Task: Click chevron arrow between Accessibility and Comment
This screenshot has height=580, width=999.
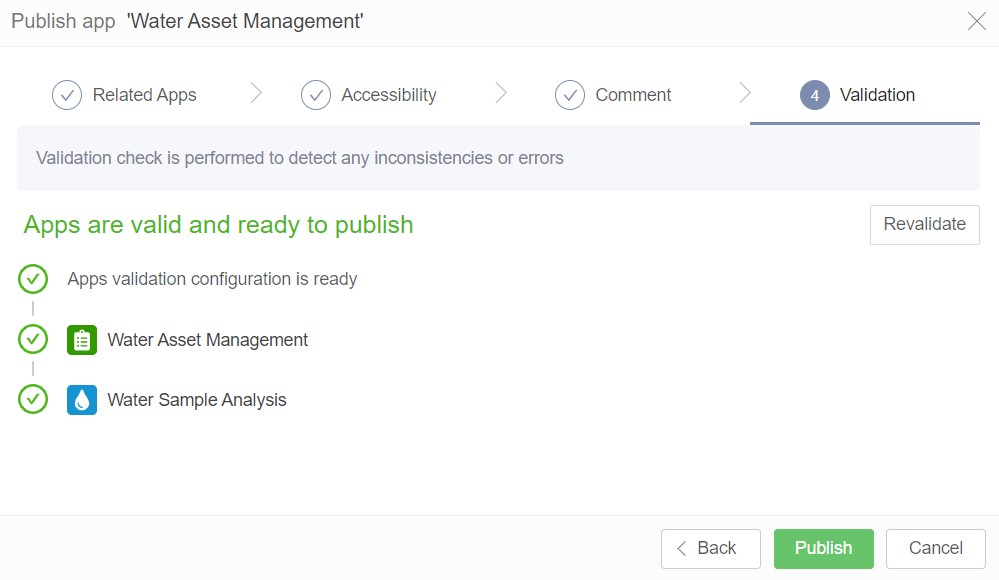Action: point(501,94)
